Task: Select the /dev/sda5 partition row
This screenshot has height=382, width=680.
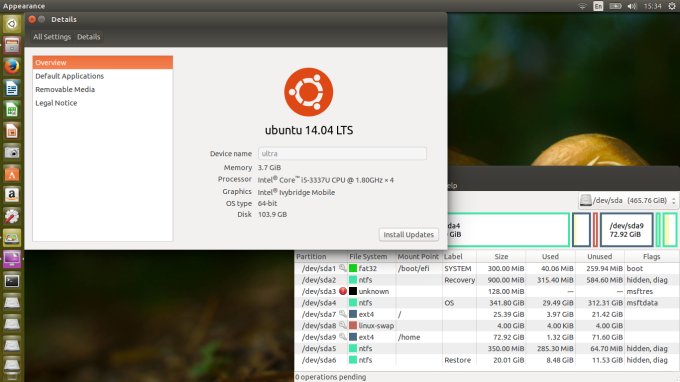Action: [487, 348]
